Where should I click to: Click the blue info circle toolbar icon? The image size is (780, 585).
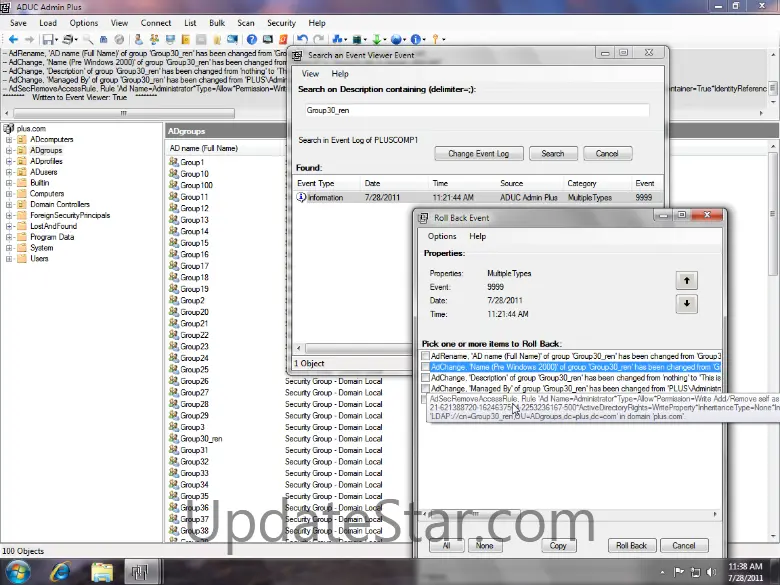(415, 39)
